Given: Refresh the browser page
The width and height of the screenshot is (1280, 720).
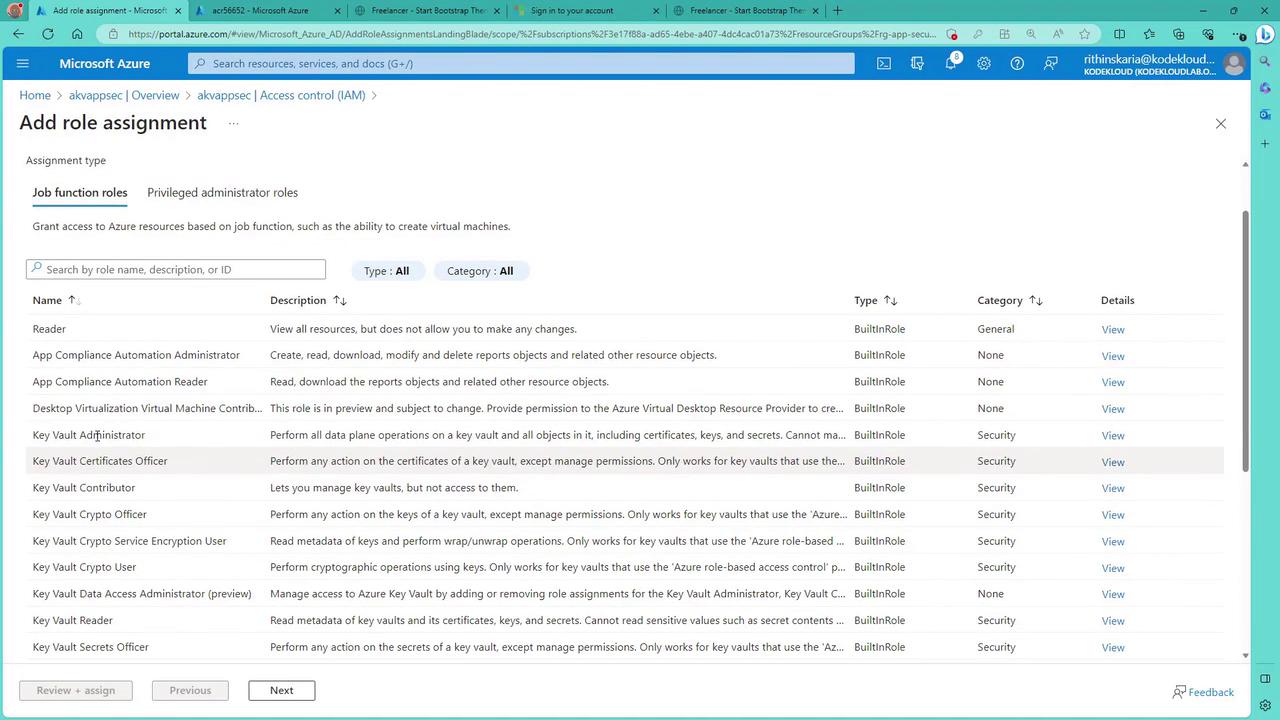Looking at the screenshot, I should 47,34.
